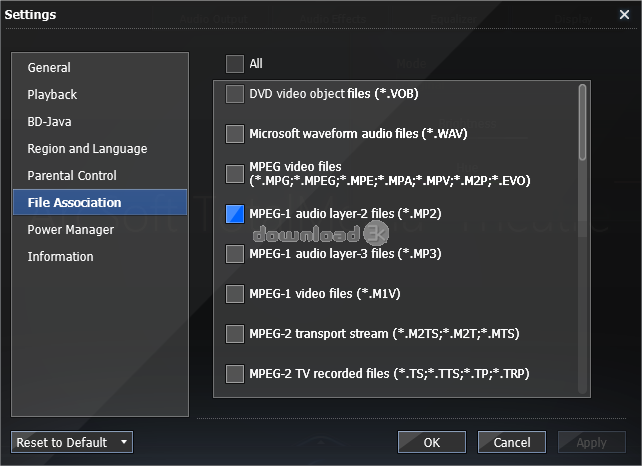Open the General settings section
Viewport: 642px width, 466px height.
tap(49, 68)
